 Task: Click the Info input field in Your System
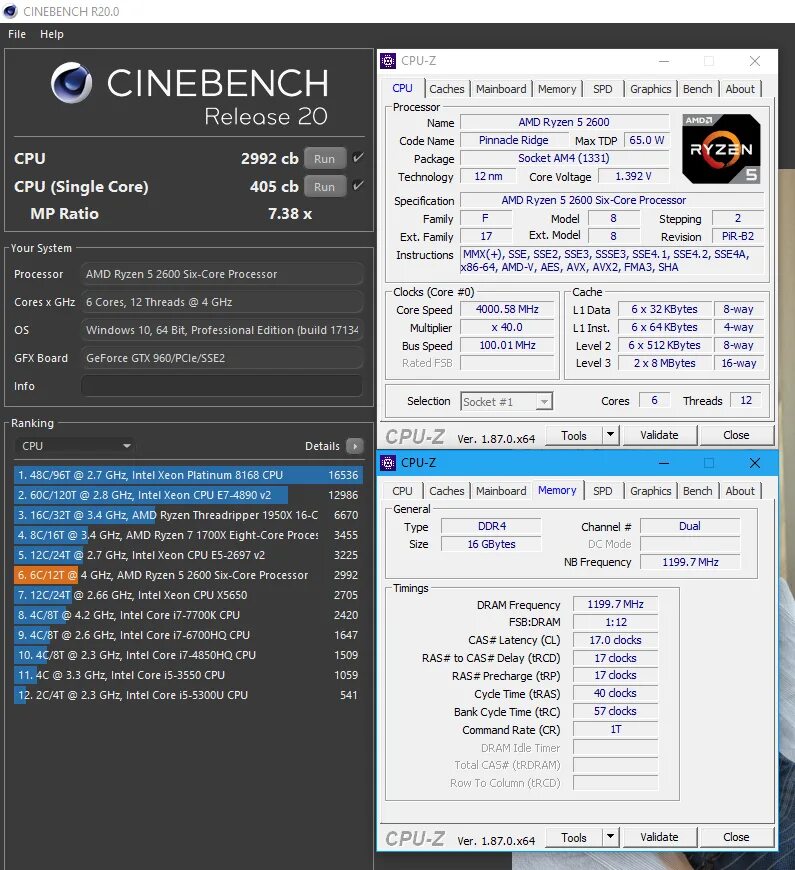point(222,386)
